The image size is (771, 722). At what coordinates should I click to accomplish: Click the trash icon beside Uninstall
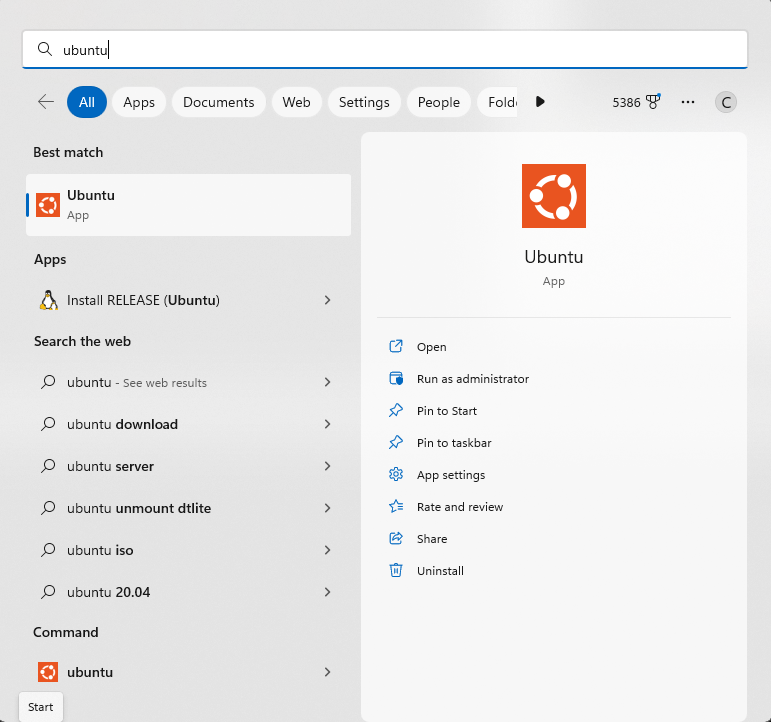click(x=396, y=570)
